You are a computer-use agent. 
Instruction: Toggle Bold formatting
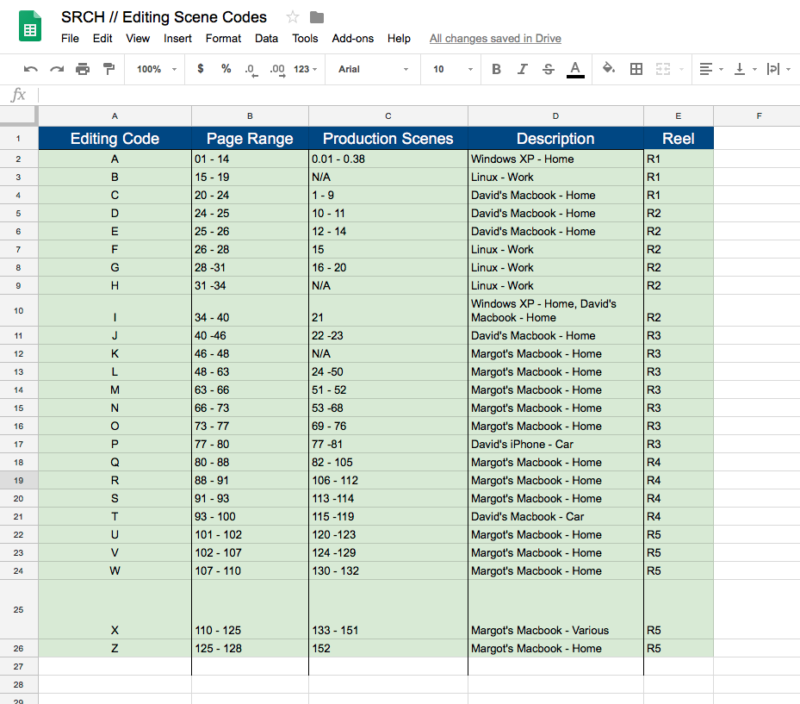[496, 69]
